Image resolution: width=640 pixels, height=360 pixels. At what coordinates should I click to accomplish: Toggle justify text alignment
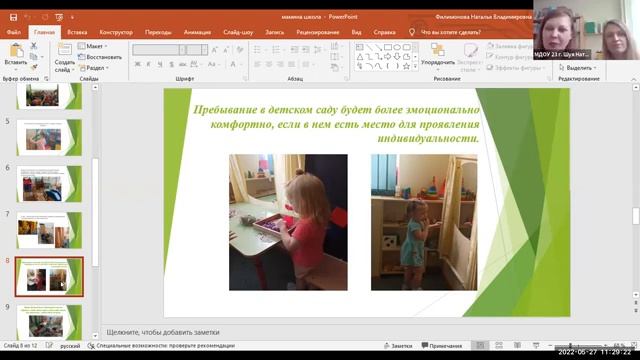(291, 64)
